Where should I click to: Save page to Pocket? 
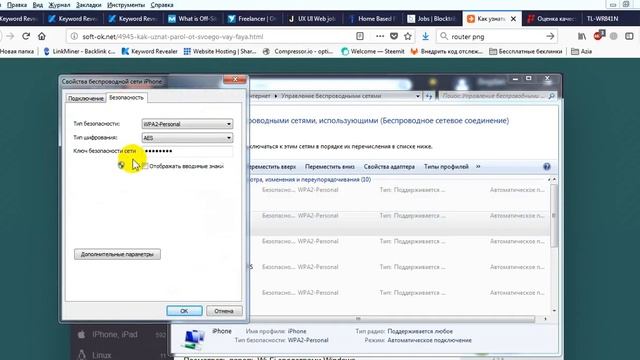(394, 36)
